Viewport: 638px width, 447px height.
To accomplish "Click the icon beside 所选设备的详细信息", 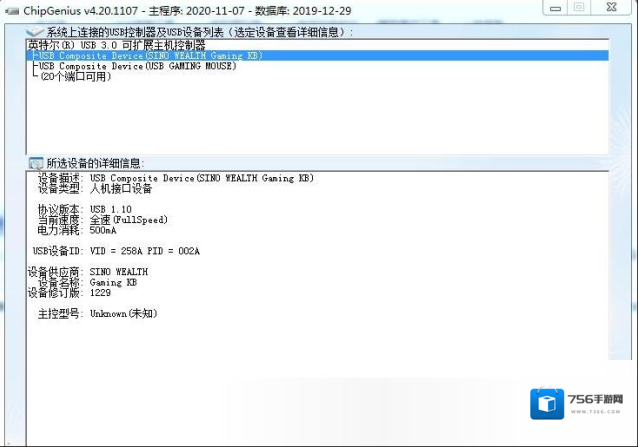I will point(36,163).
